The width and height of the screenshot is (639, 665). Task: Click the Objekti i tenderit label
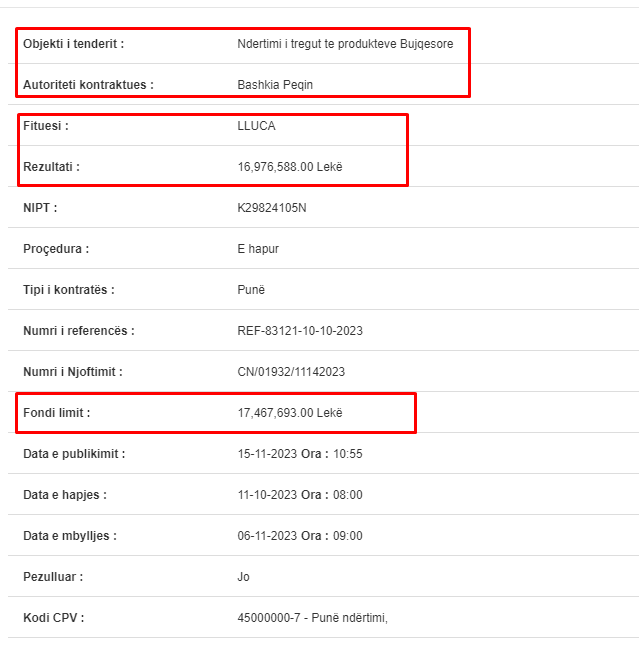[x=73, y=44]
